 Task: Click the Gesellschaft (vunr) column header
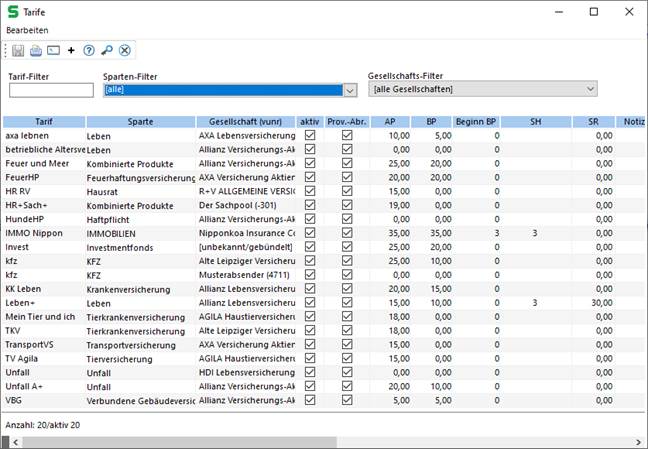click(246, 121)
